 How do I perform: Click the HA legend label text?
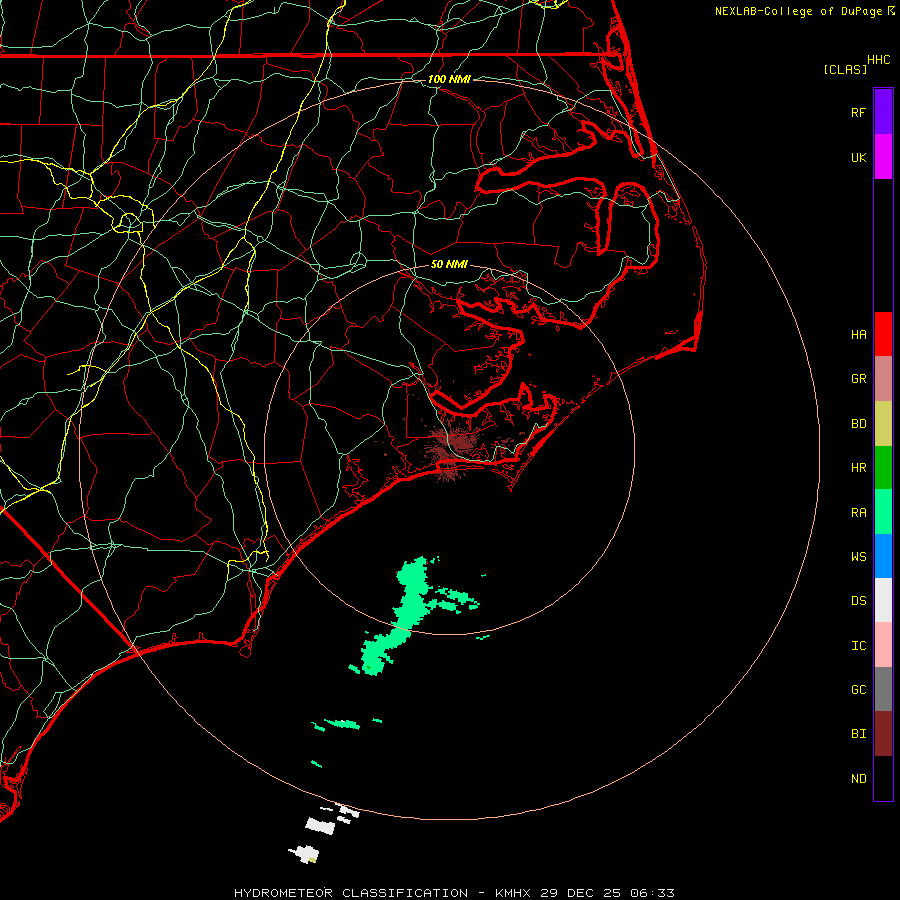[858, 335]
